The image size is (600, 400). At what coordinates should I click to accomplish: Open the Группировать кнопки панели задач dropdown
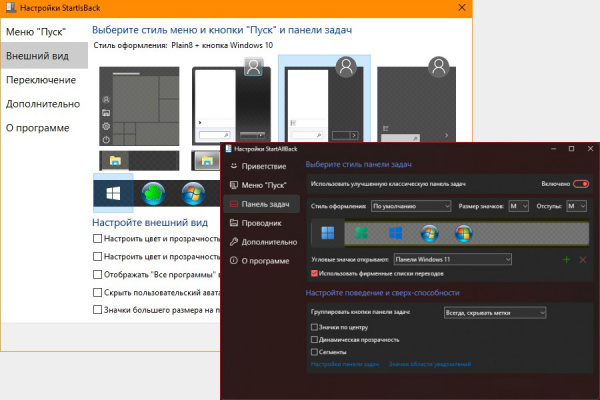pos(495,313)
